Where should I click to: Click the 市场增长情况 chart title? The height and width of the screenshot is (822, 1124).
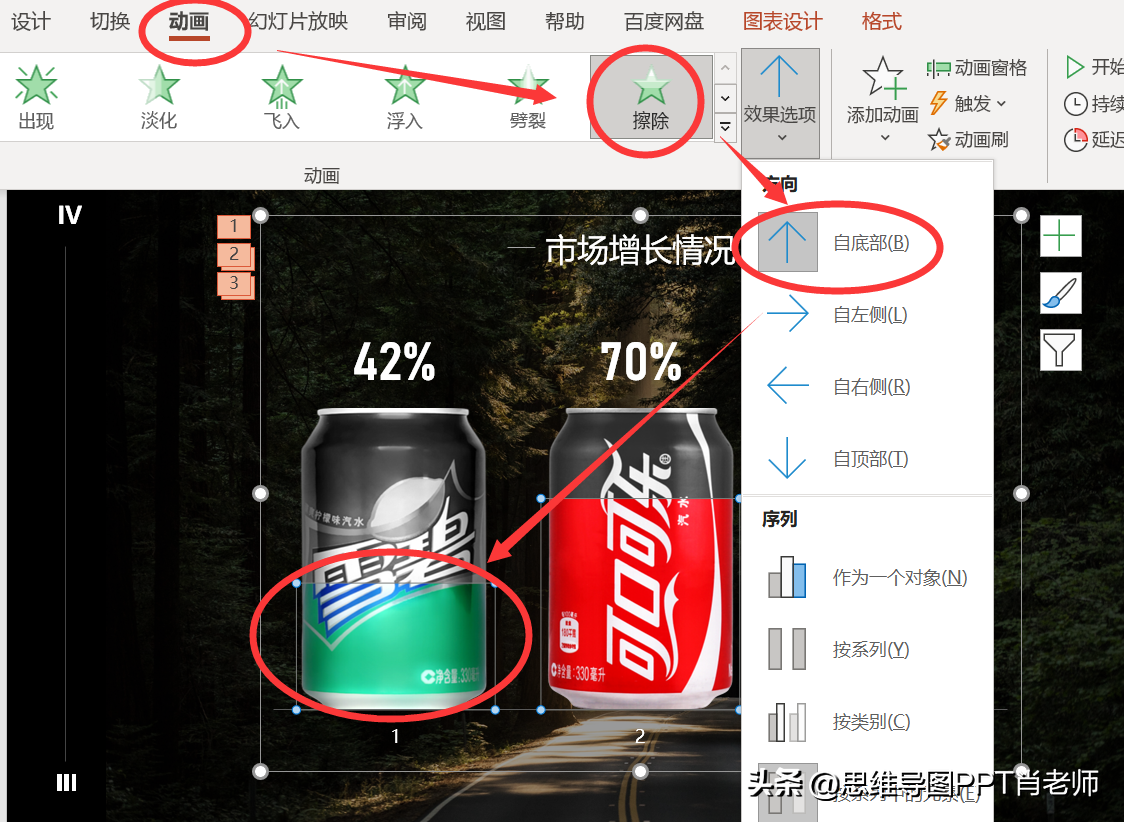(x=638, y=250)
